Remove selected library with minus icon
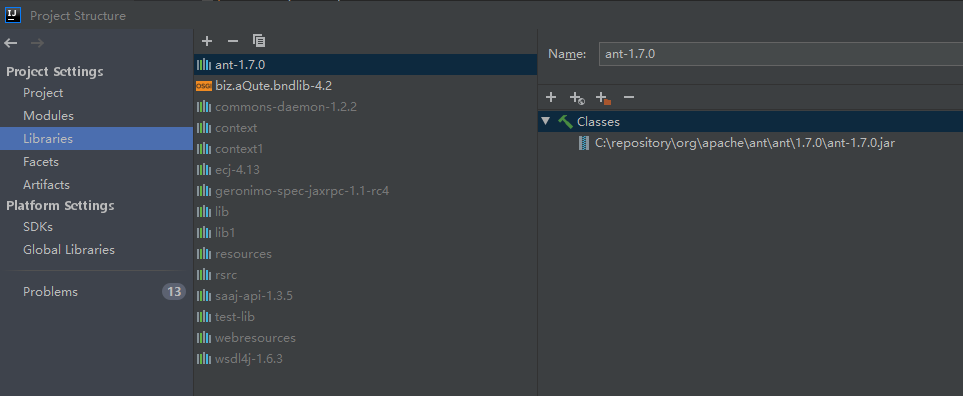This screenshot has height=396, width=963. tap(233, 41)
